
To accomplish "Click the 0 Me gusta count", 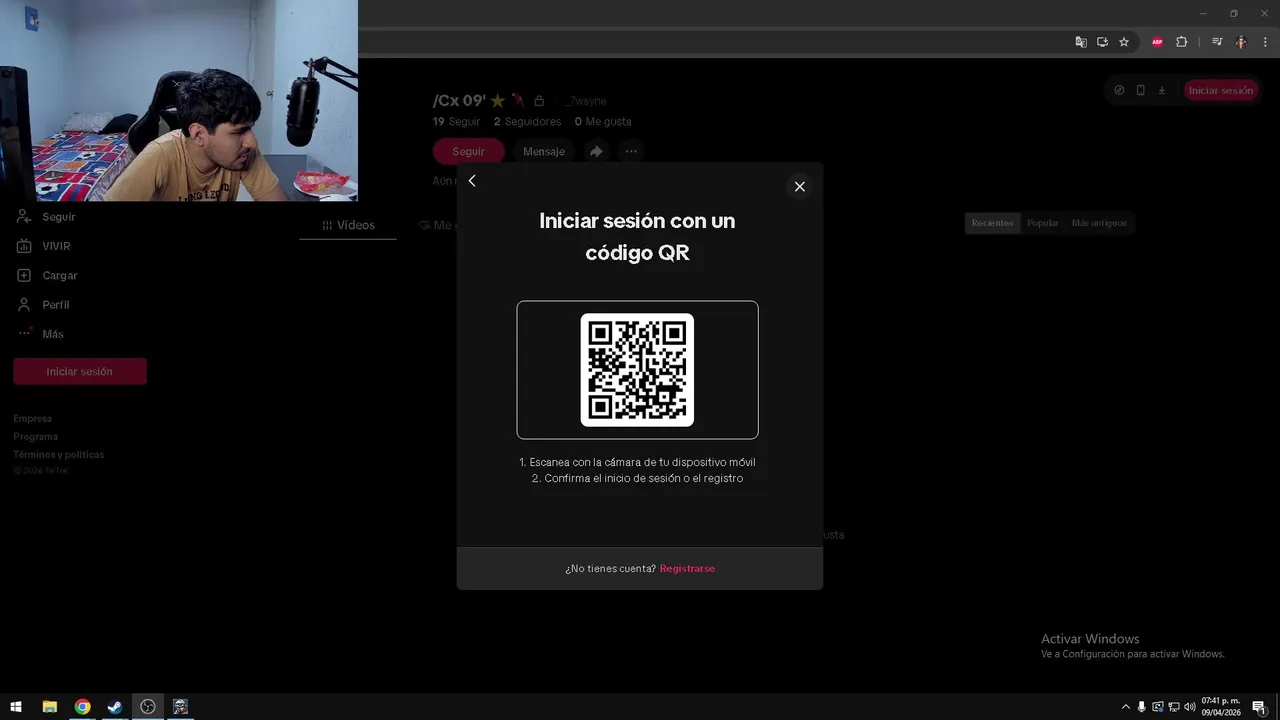I will [x=603, y=122].
